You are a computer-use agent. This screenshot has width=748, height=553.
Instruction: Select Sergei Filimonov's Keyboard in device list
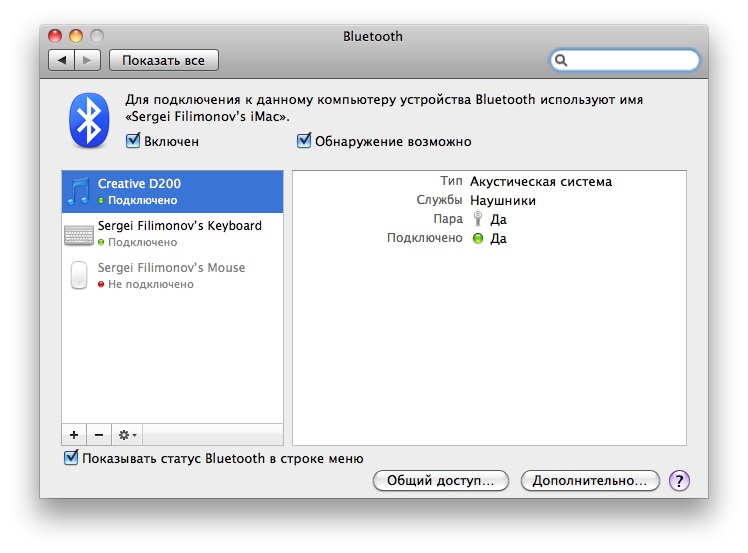173,233
